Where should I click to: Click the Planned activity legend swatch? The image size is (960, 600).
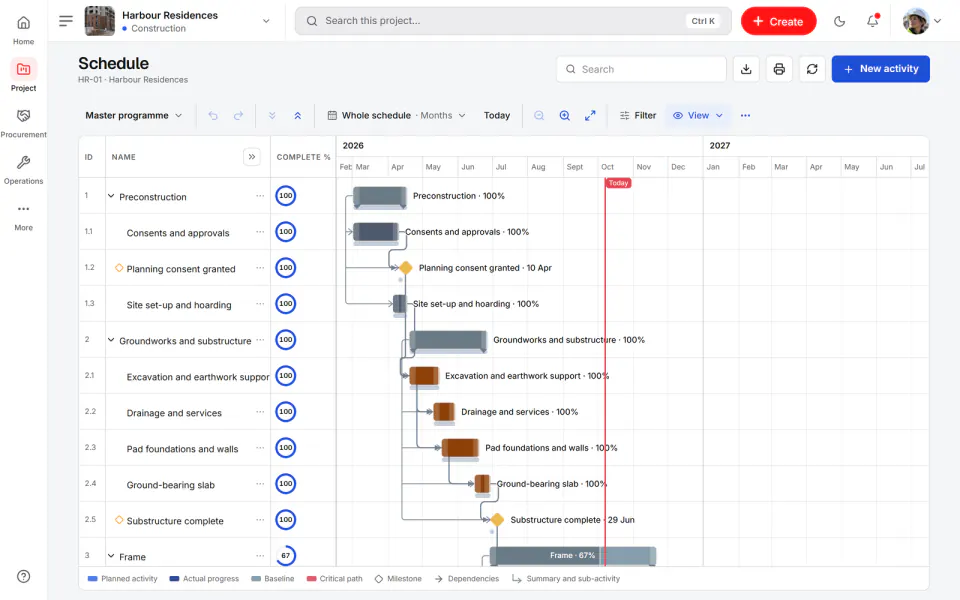point(92,579)
